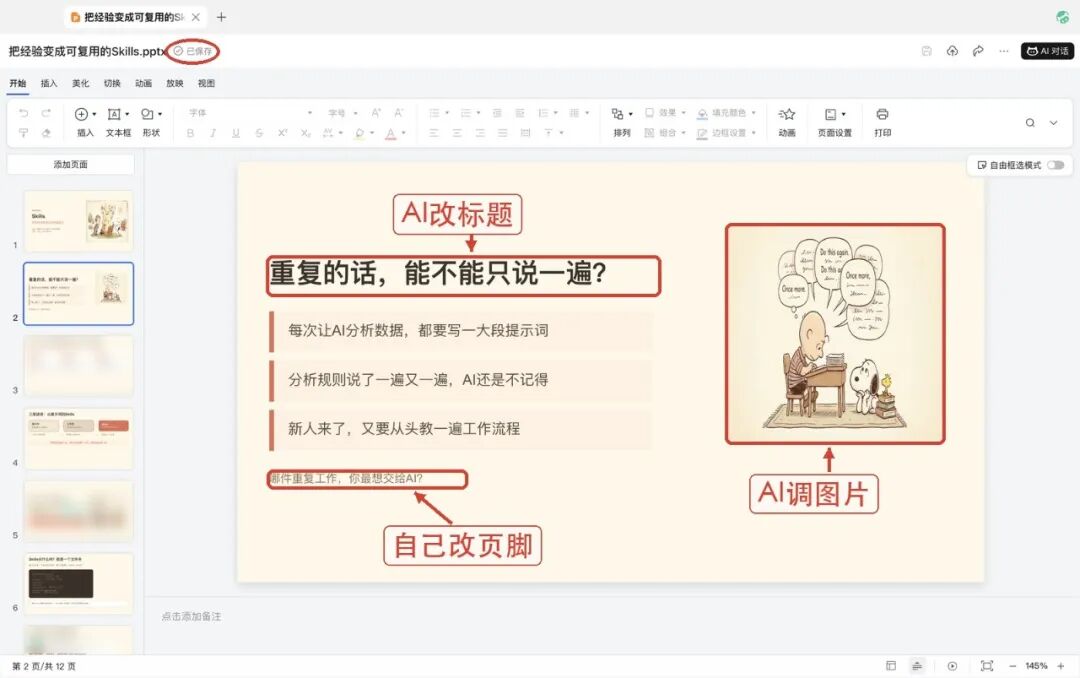Click the increase indent icon
Screen dimensions: 1080x678
[x=520, y=113]
